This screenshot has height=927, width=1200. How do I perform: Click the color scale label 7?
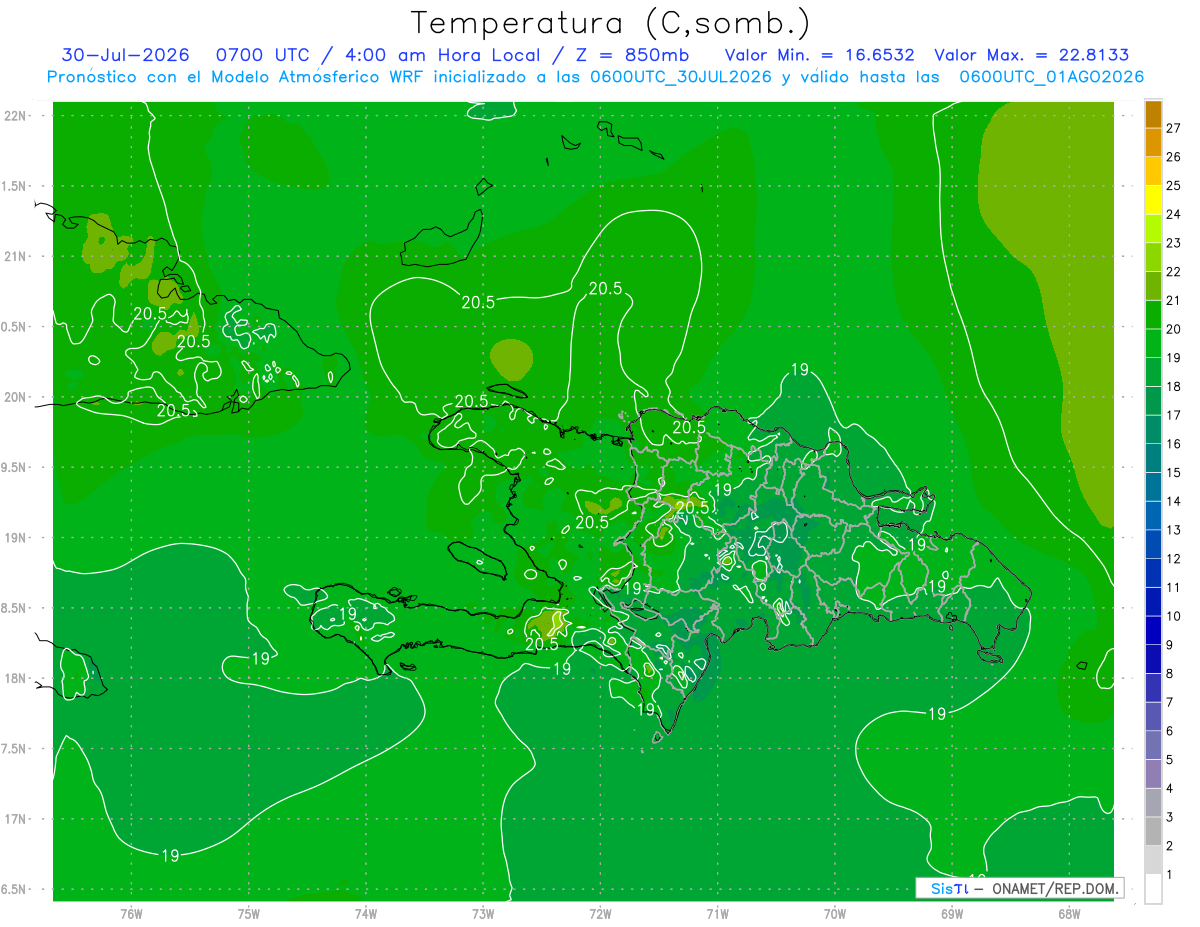1170,702
